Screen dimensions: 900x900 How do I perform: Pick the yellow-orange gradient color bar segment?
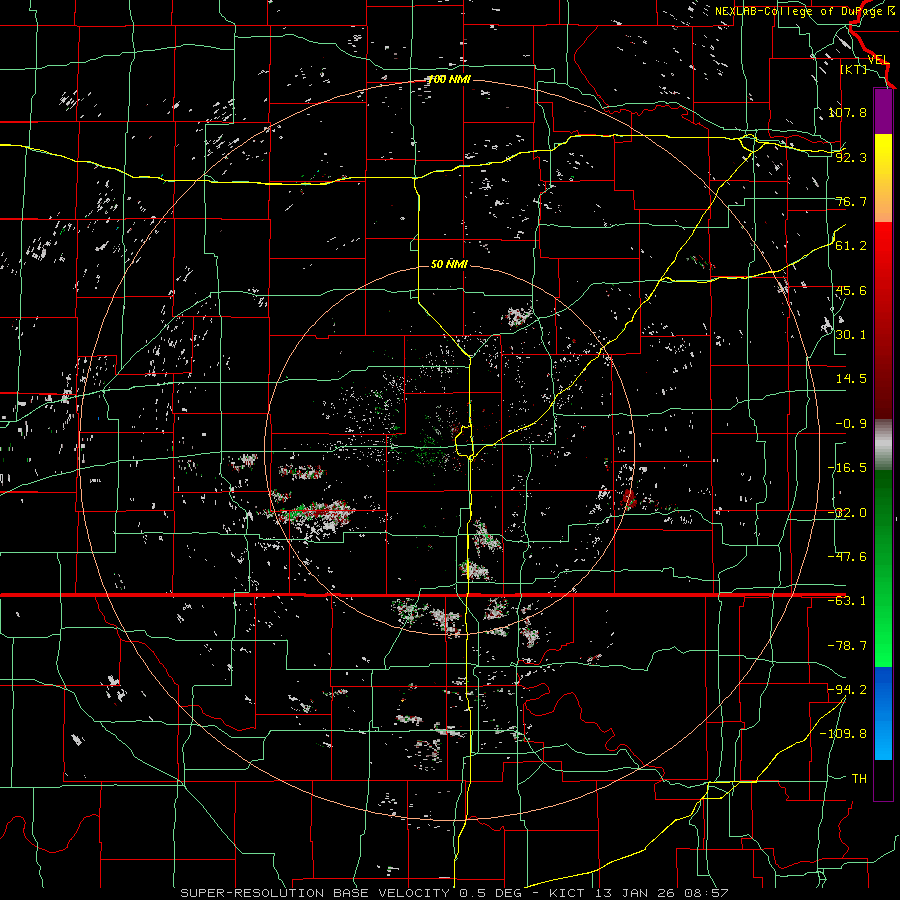pyautogui.click(x=883, y=178)
